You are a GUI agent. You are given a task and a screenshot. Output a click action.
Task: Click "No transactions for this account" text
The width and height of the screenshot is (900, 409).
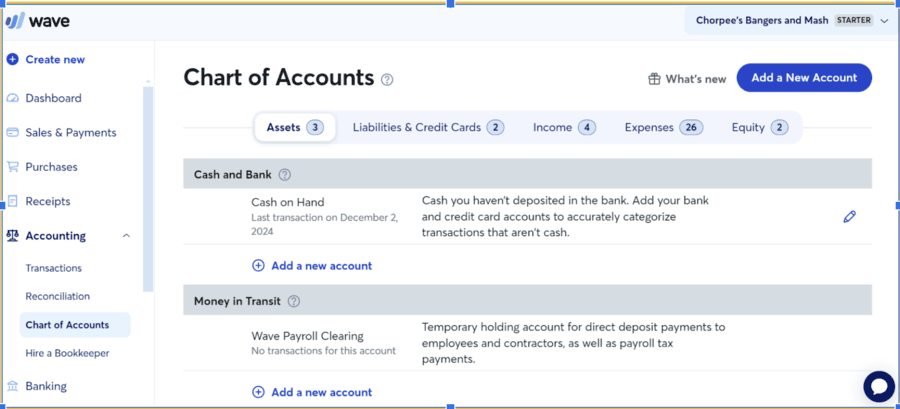click(324, 350)
